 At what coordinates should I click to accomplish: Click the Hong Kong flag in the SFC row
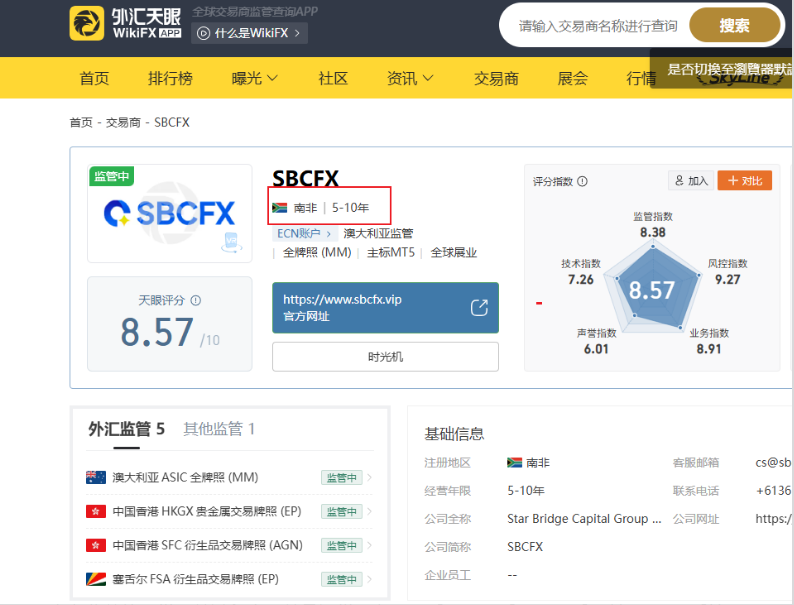(x=96, y=545)
